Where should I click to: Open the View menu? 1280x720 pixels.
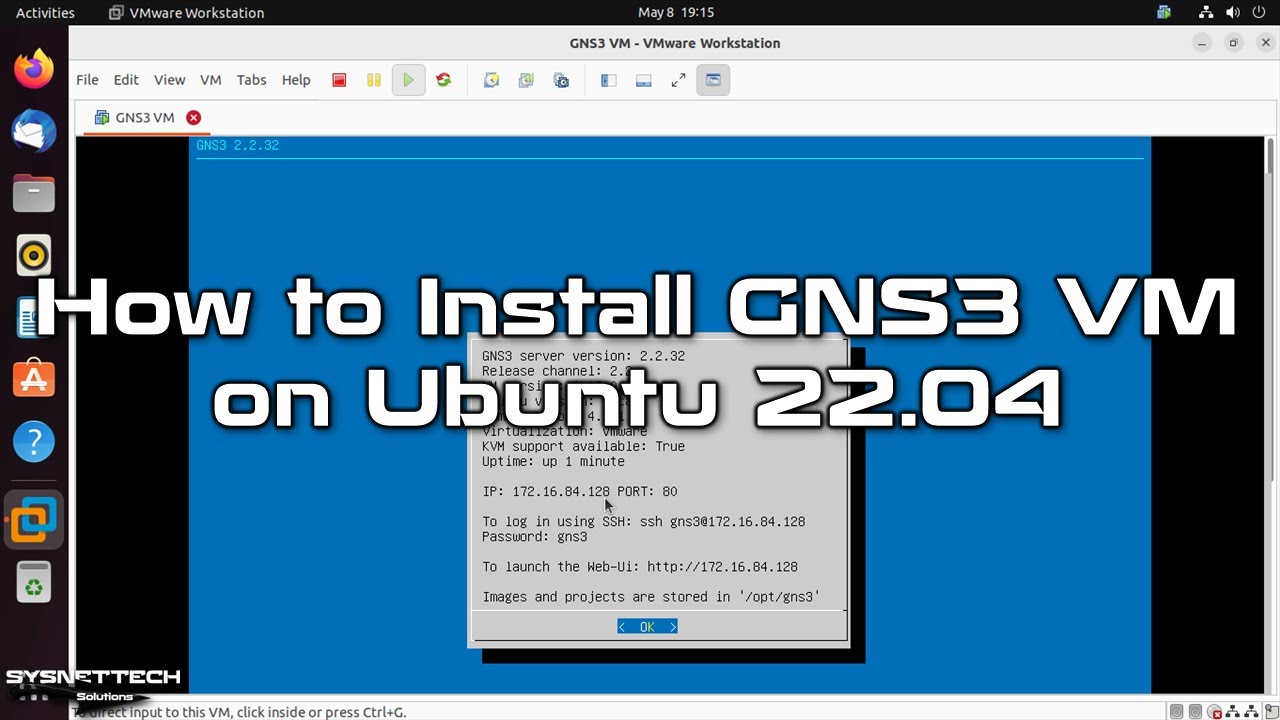click(x=169, y=80)
